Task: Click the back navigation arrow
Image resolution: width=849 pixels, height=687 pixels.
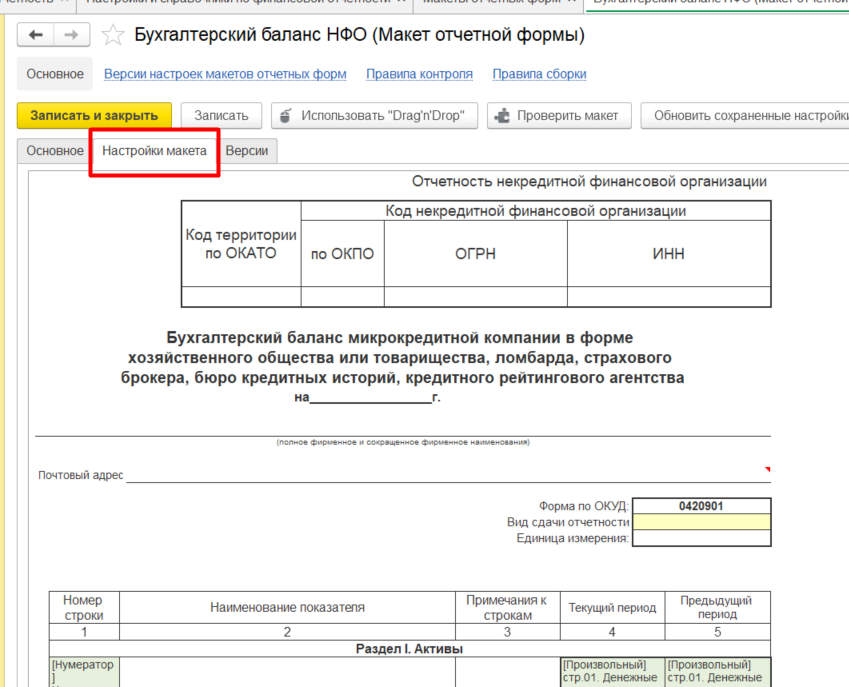Action: coord(37,36)
